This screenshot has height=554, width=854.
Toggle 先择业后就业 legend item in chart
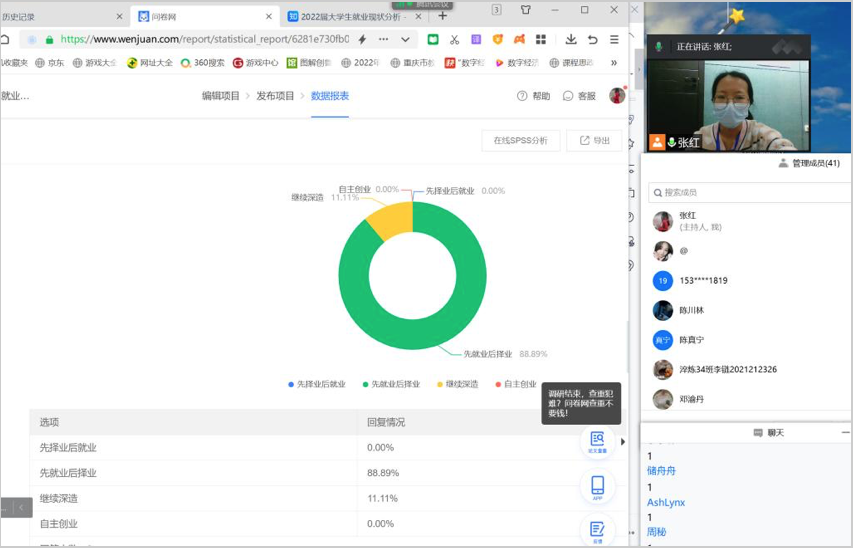pos(316,384)
